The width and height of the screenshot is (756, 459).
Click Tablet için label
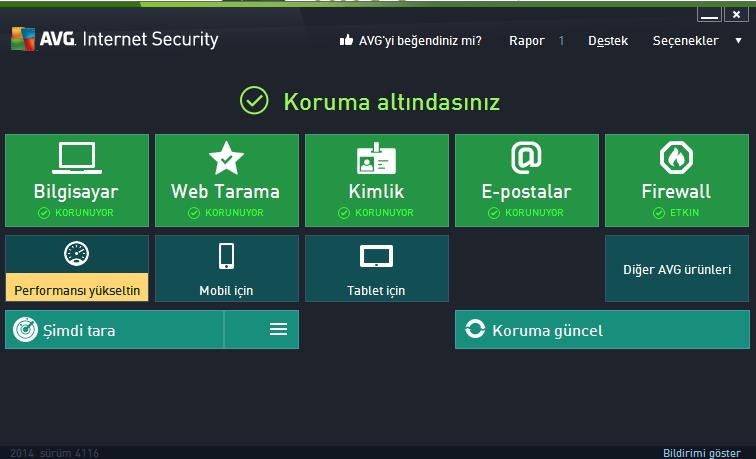pos(376,291)
